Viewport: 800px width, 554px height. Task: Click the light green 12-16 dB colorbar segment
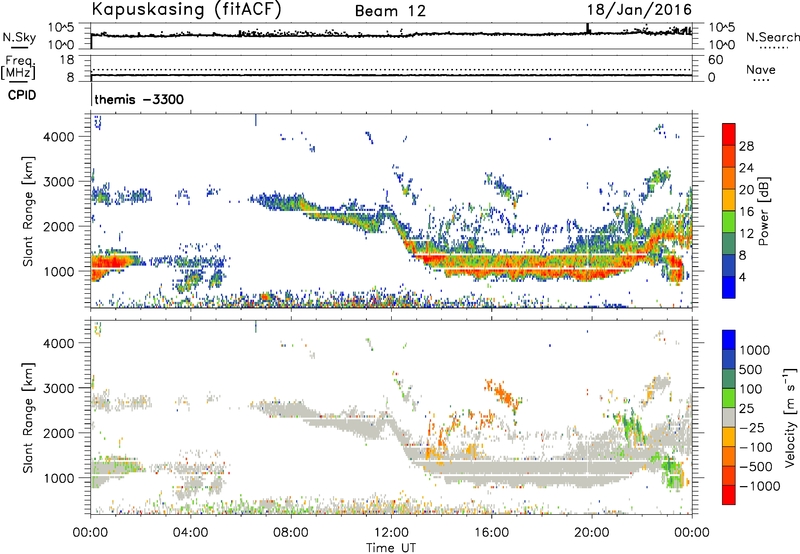[729, 222]
